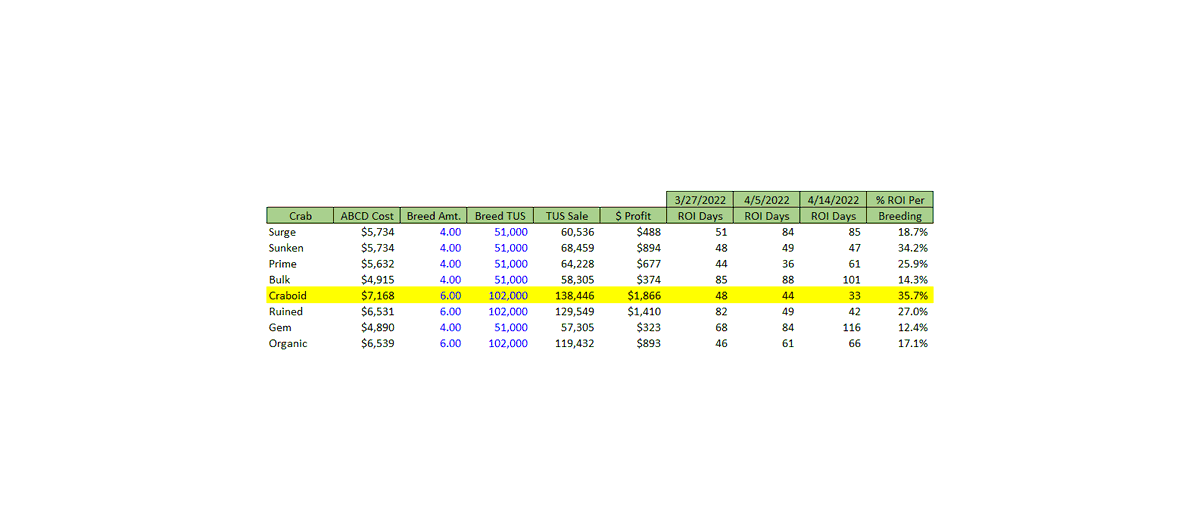Select Organic's TUS sale '119,432'
Screen dimensions: 1200x510
574,344
